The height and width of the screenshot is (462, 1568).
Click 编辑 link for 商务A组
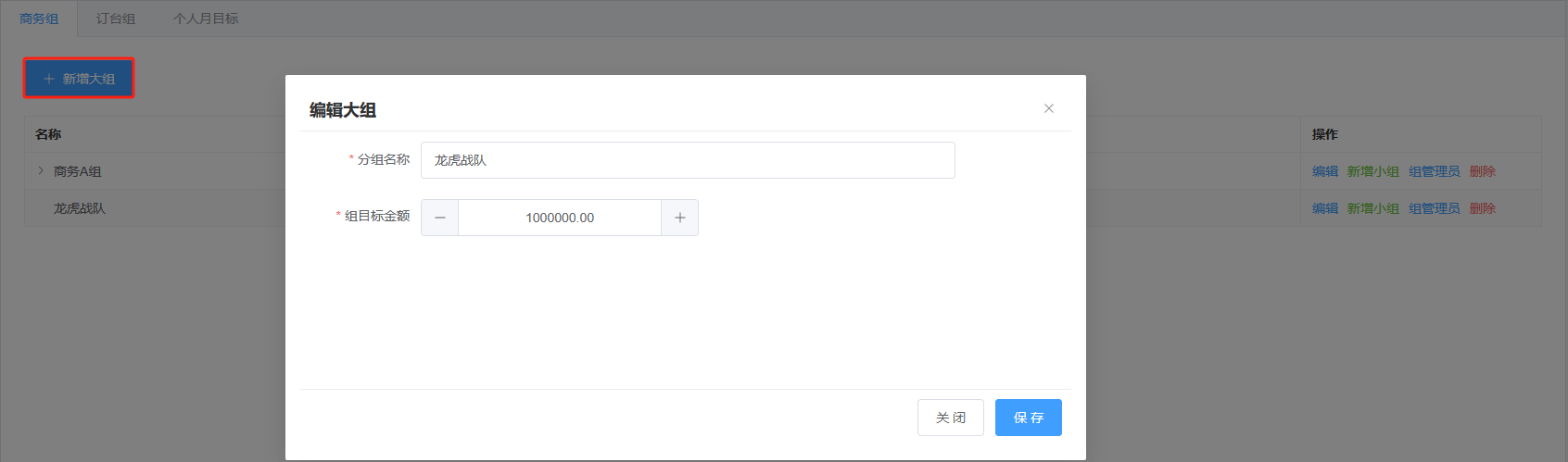(x=1325, y=171)
